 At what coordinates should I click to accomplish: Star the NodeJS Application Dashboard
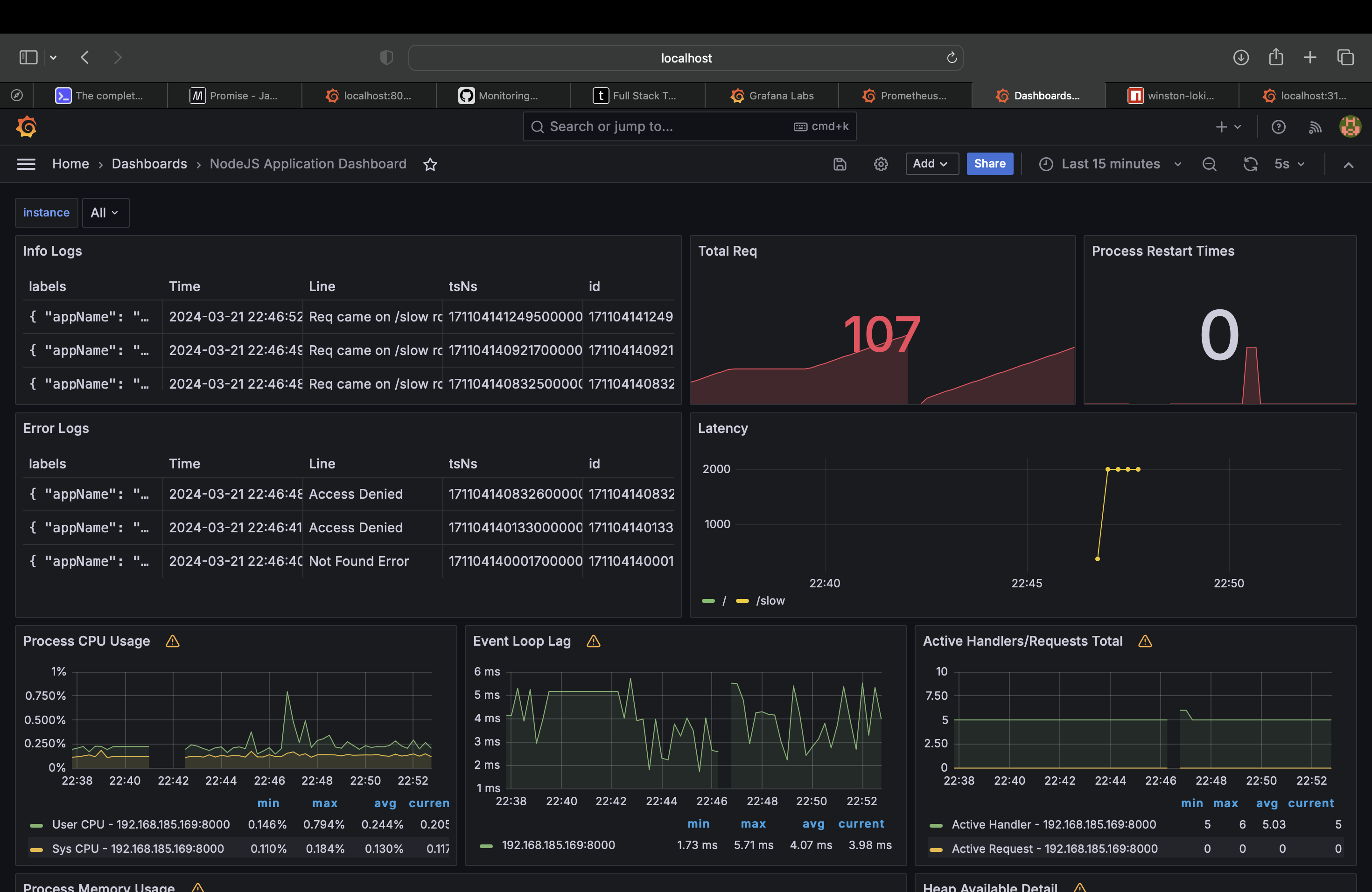click(x=430, y=164)
